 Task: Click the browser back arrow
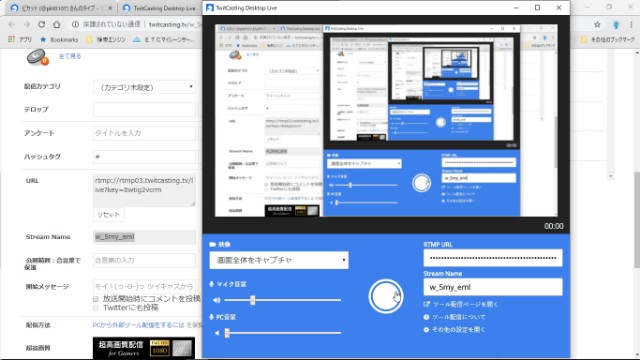[11, 24]
